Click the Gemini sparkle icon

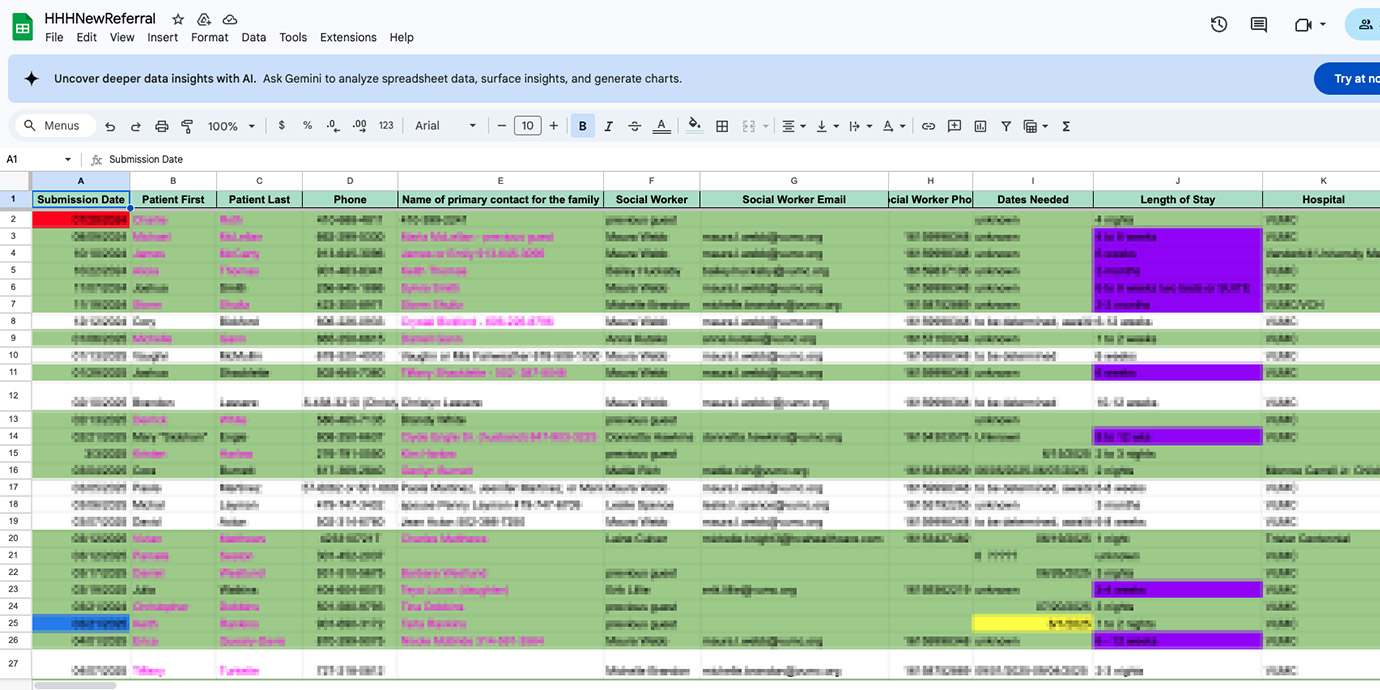(x=31, y=78)
